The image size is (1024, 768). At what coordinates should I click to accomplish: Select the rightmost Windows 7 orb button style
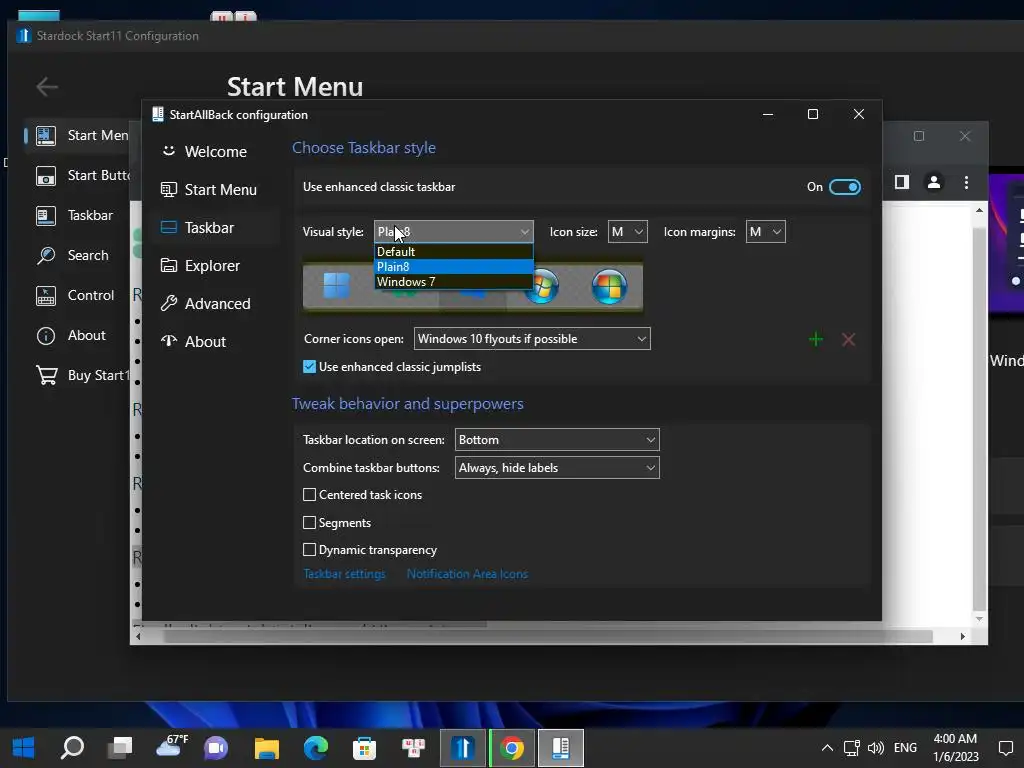point(609,286)
